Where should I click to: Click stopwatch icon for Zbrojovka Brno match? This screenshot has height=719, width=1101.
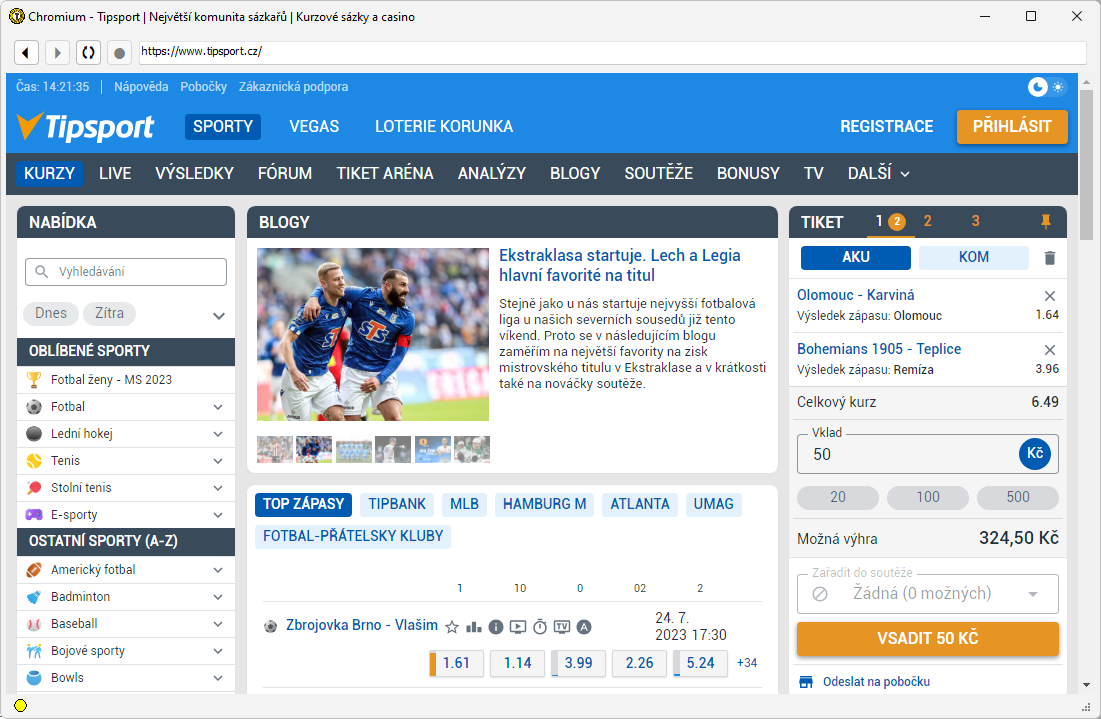click(x=540, y=627)
